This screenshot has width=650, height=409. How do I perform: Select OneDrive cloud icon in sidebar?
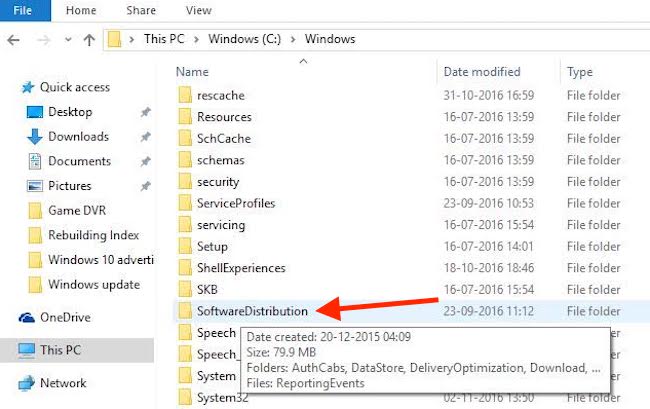(x=27, y=318)
